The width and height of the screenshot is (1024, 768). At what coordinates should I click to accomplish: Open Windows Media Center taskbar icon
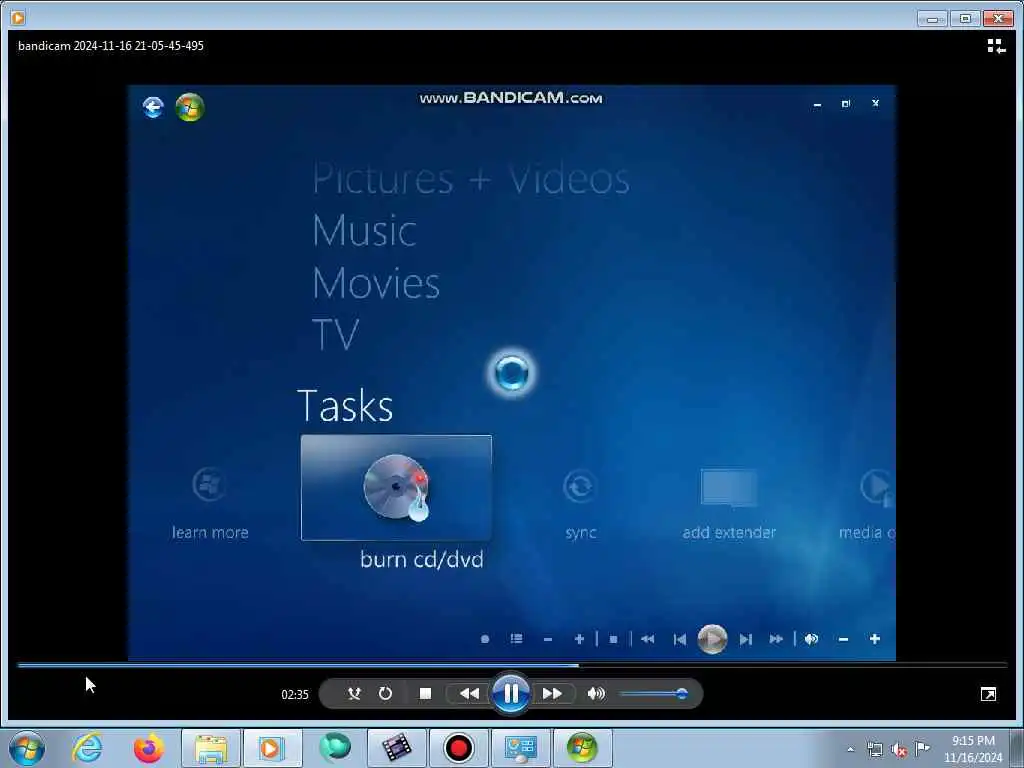(583, 748)
